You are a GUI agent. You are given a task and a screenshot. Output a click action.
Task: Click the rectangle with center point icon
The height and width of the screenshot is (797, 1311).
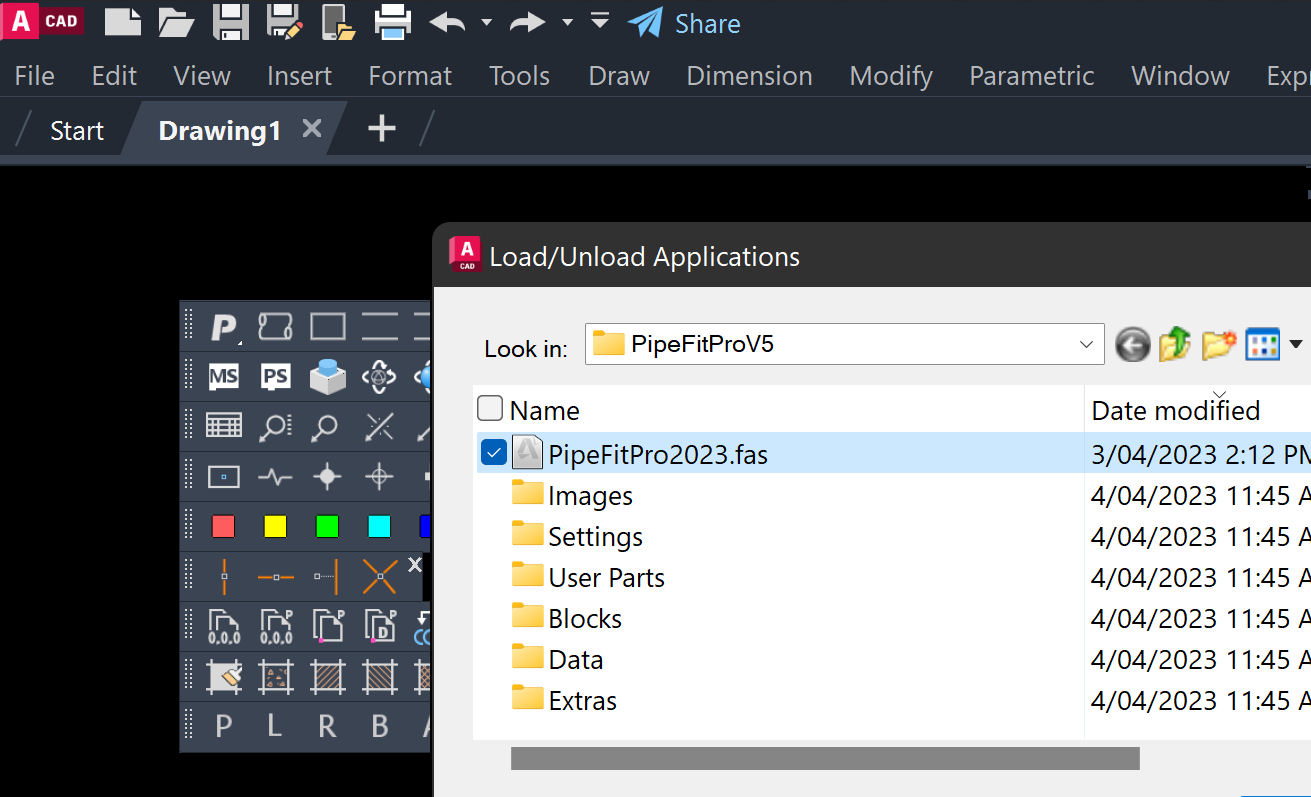pos(224,476)
